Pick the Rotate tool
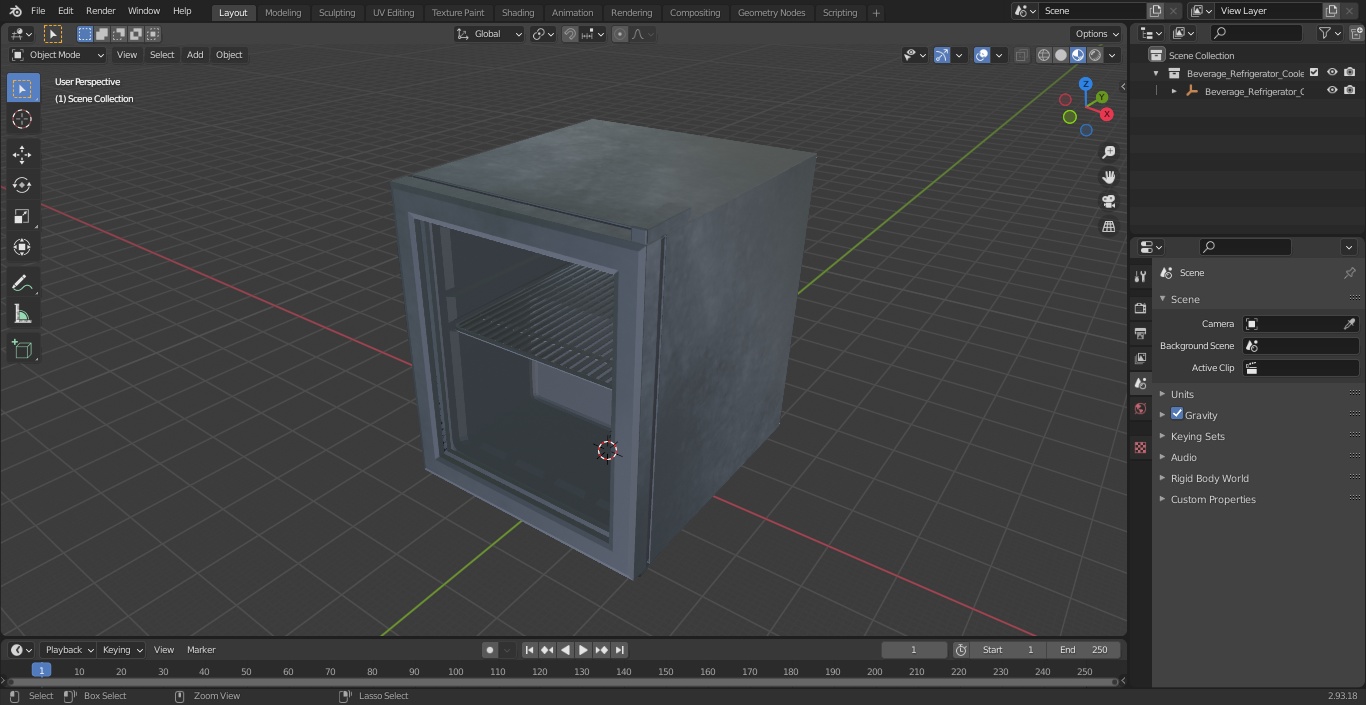1366x705 pixels. point(22,185)
